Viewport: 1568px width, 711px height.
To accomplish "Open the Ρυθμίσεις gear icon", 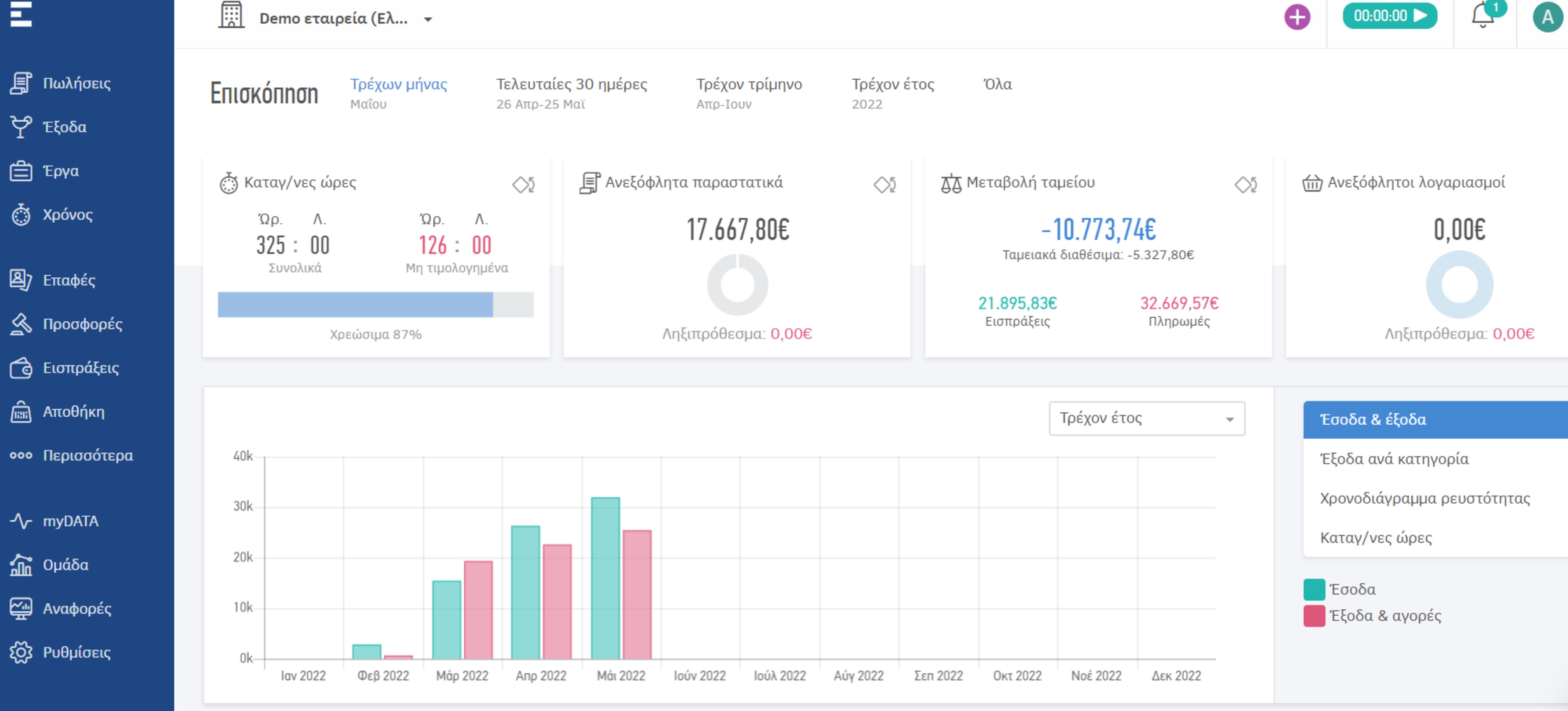I will click(x=21, y=652).
